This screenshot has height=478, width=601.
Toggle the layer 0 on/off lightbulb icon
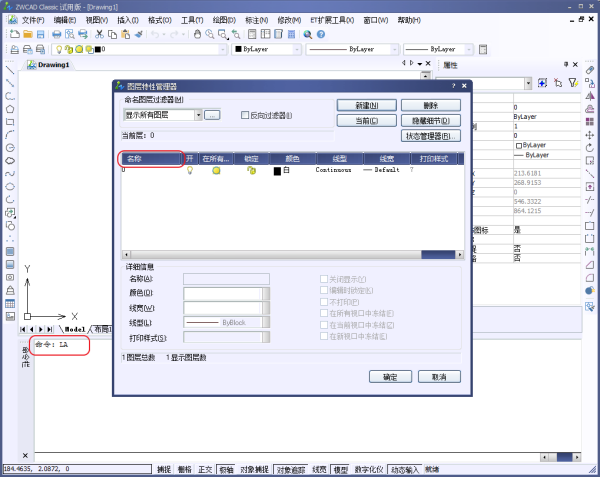pyautogui.click(x=190, y=171)
